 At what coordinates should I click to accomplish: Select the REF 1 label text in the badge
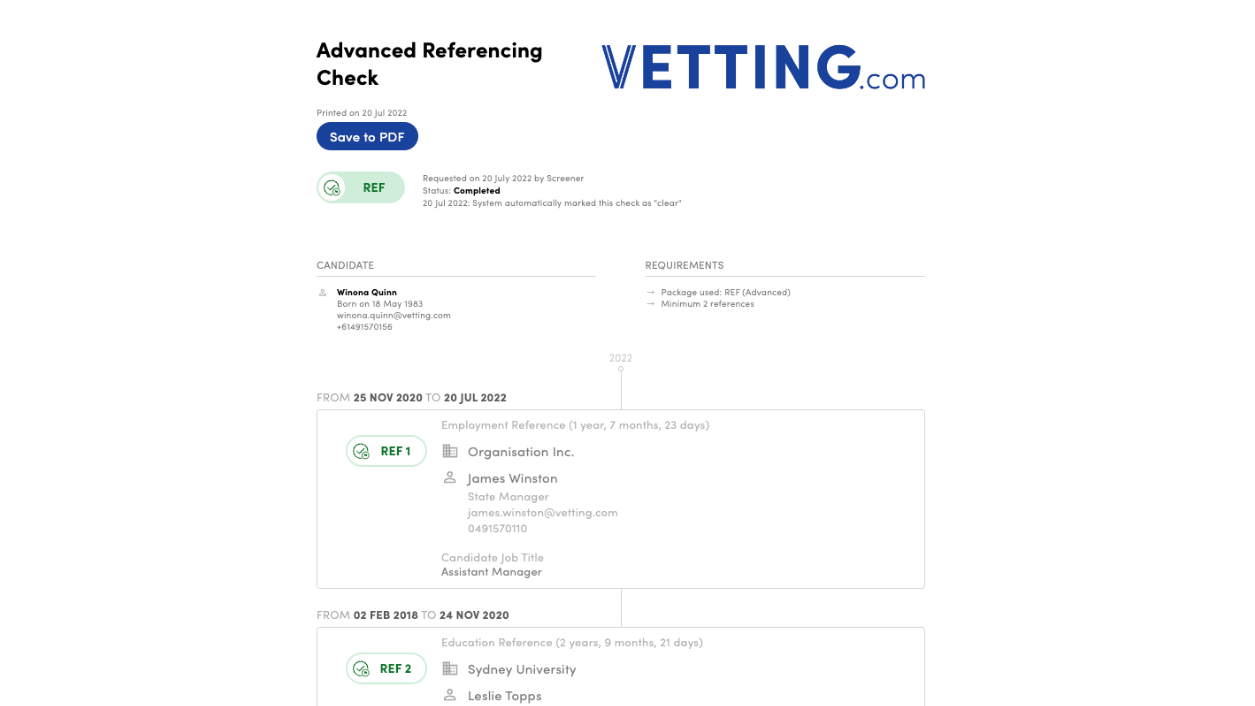point(396,452)
